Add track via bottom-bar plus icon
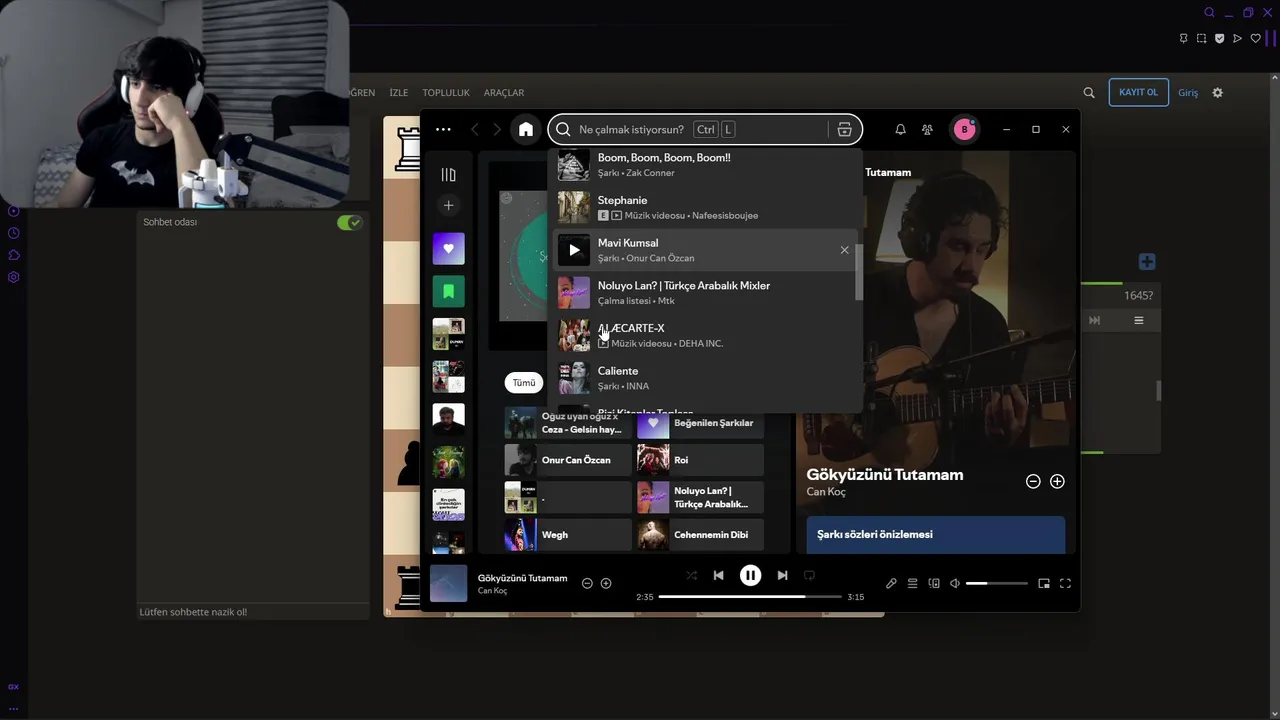 (x=606, y=583)
